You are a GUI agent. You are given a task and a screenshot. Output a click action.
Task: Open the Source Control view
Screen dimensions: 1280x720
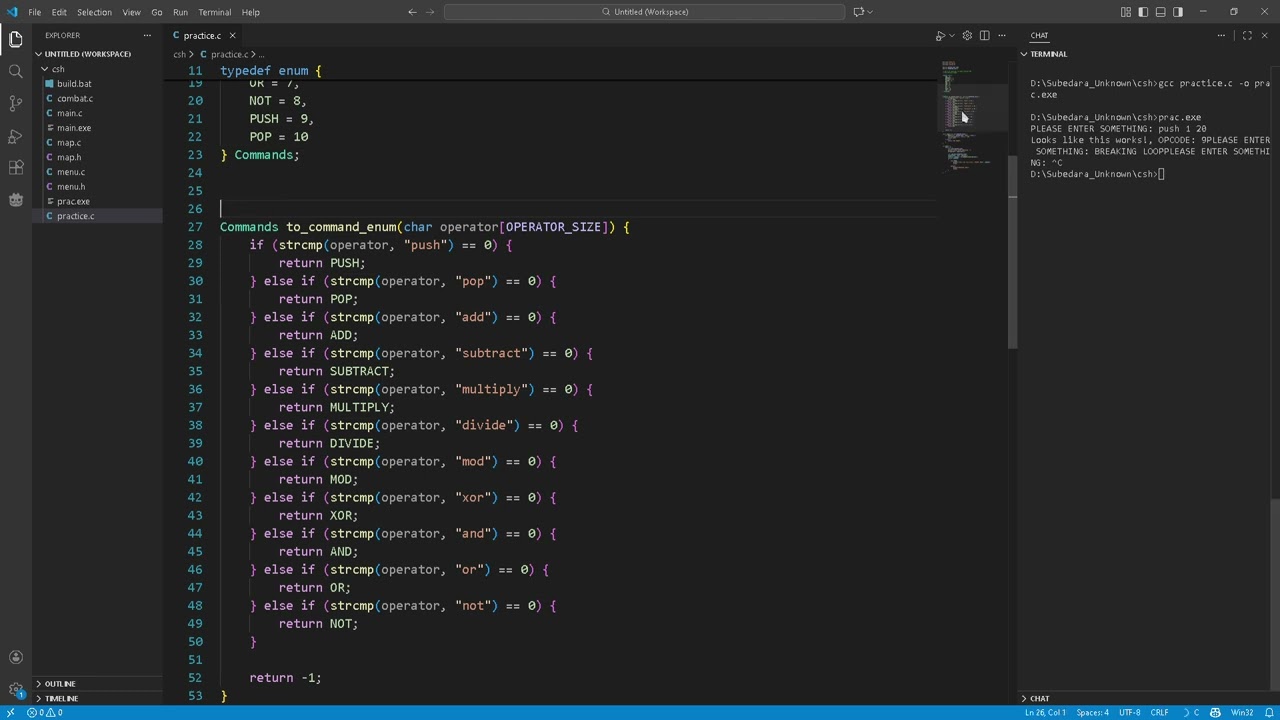point(15,104)
